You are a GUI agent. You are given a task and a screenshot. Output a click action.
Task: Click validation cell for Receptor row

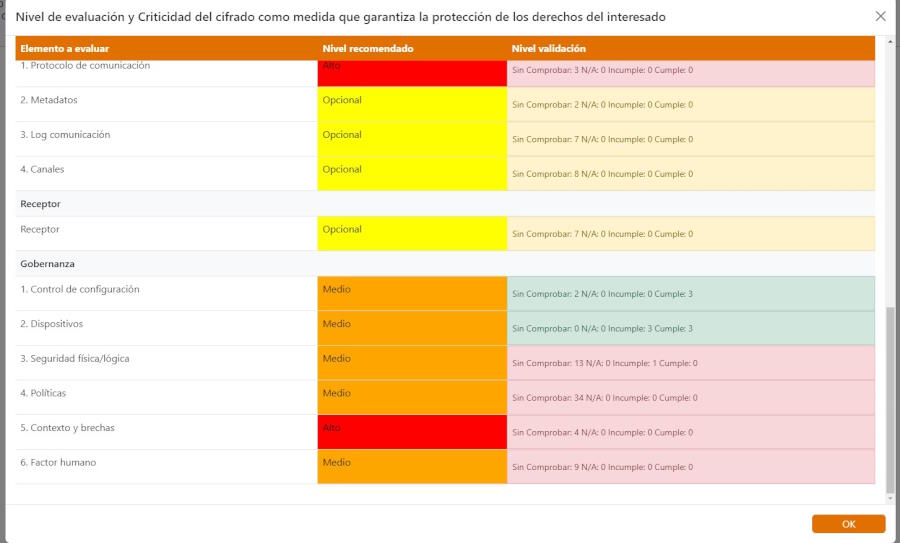[691, 234]
